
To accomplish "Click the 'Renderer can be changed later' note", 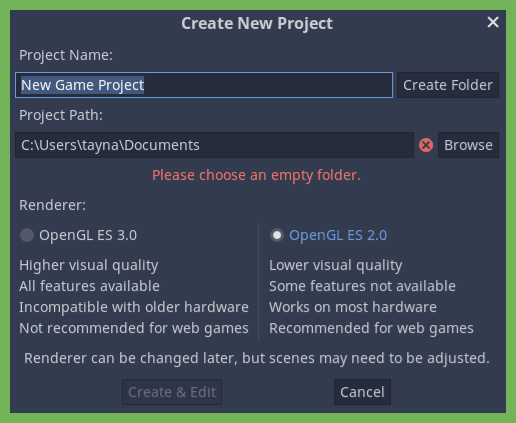I will 257,358.
